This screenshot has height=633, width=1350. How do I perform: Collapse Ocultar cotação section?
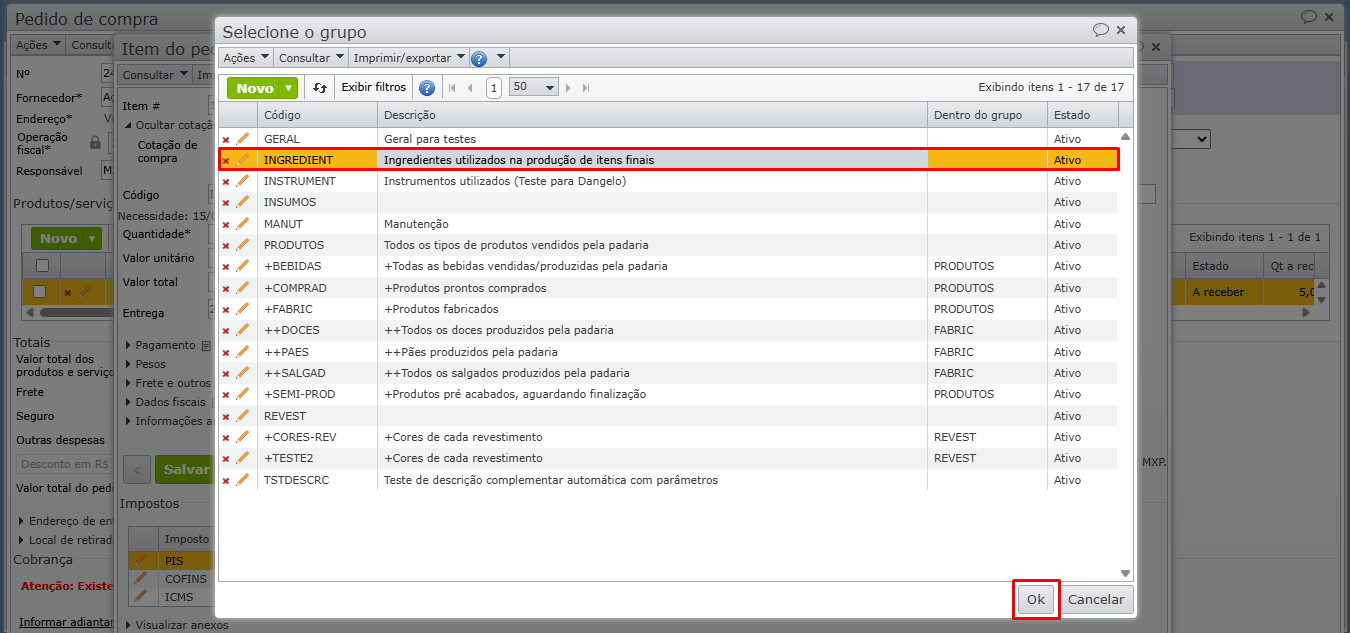[128, 125]
